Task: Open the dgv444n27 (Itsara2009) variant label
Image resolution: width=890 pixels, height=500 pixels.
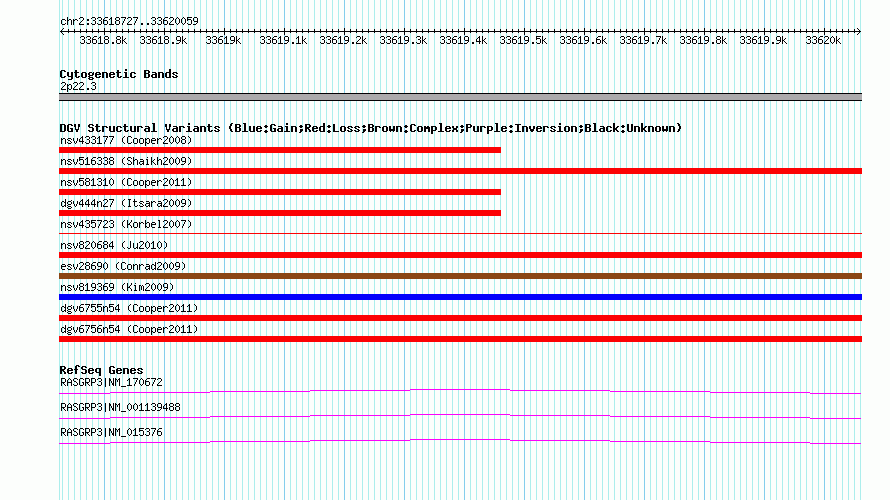Action: pos(126,203)
